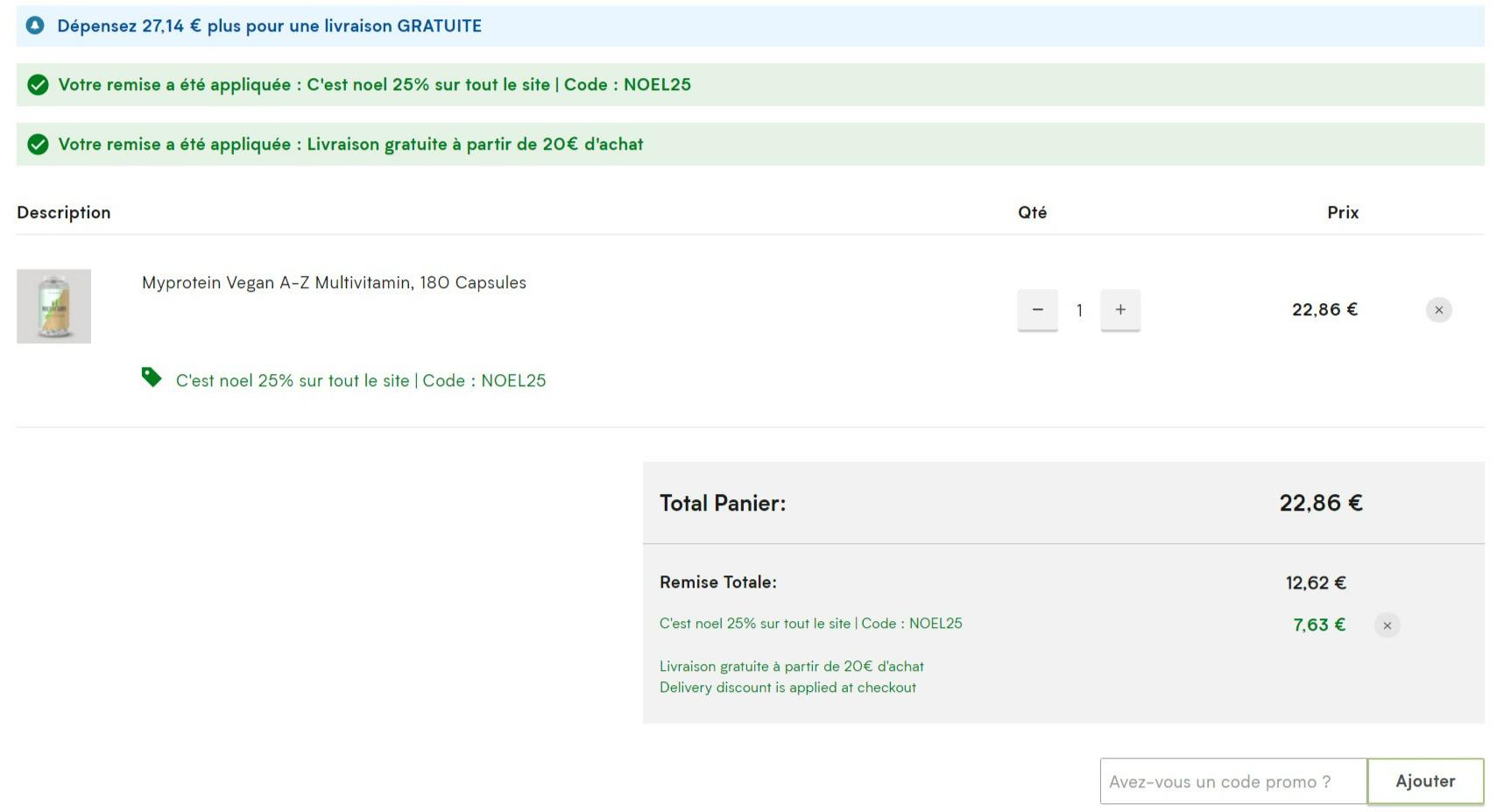Select 'Dépensez 27,14 € plus' banner text
This screenshot has width=1497, height=812.
(x=270, y=26)
